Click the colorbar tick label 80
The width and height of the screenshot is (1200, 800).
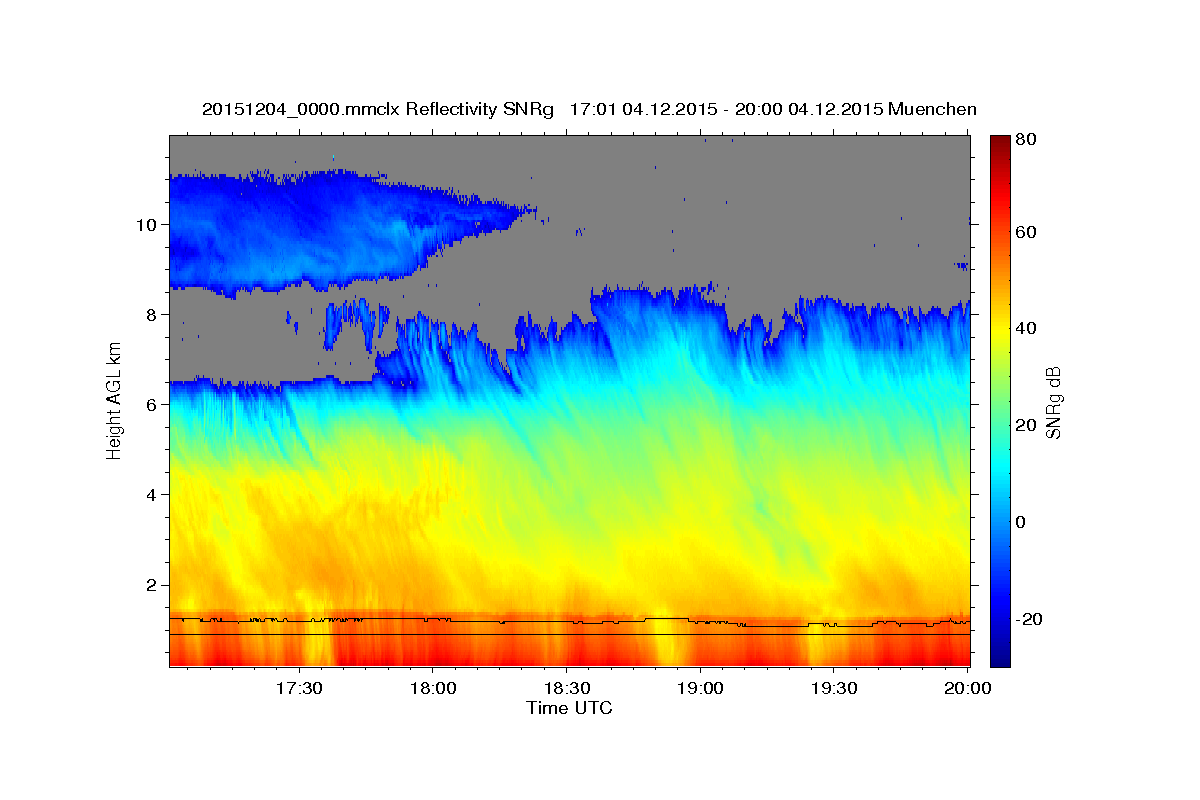tap(1025, 140)
